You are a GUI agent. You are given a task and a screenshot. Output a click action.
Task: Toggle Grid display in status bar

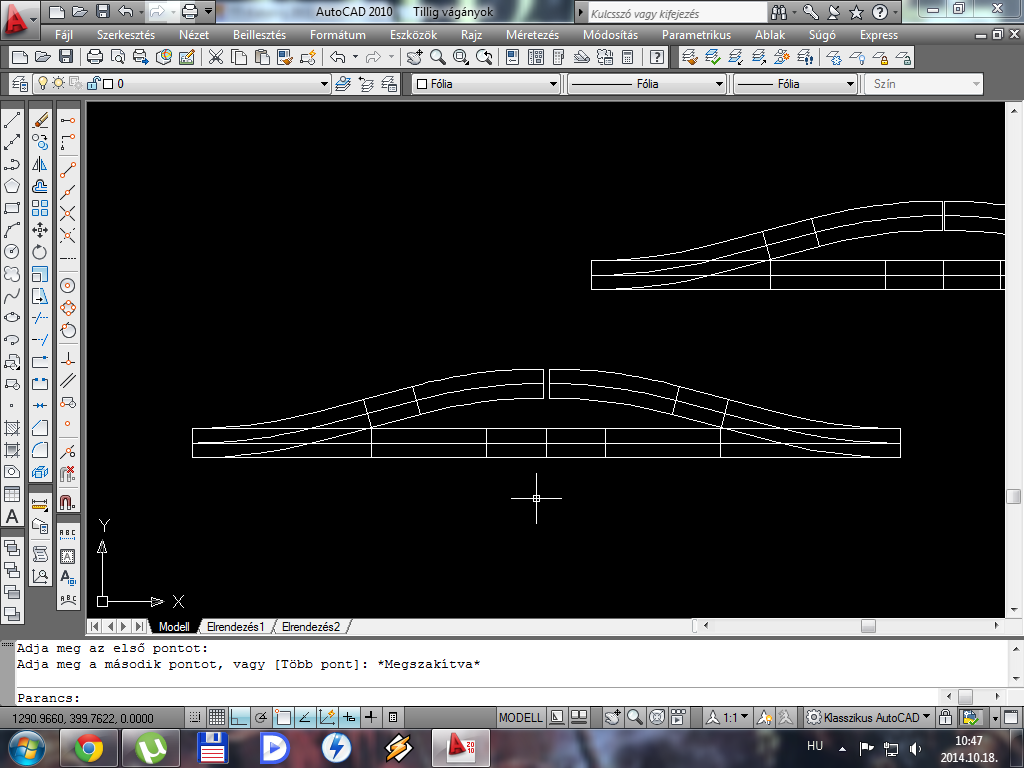218,717
